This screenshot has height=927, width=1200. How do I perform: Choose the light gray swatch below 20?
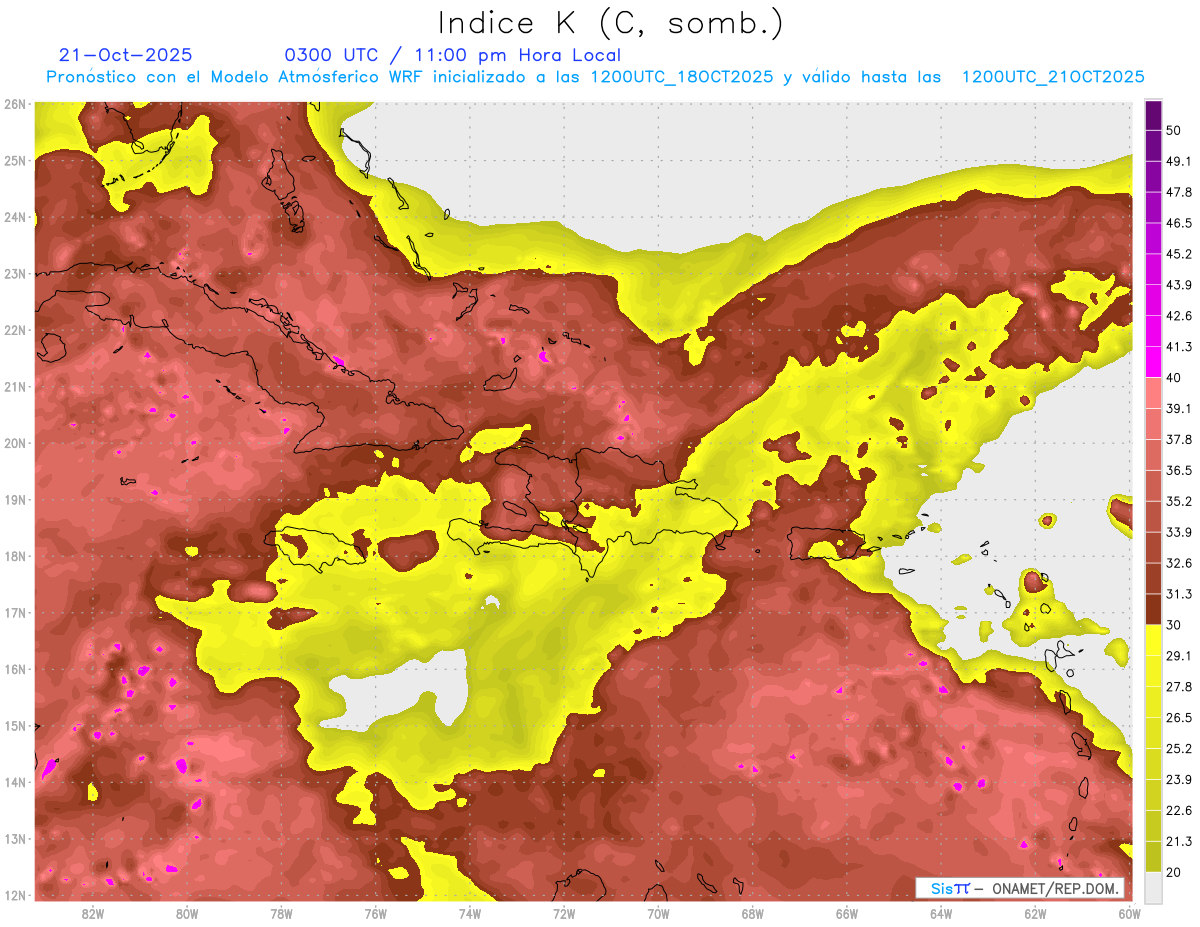click(1153, 888)
